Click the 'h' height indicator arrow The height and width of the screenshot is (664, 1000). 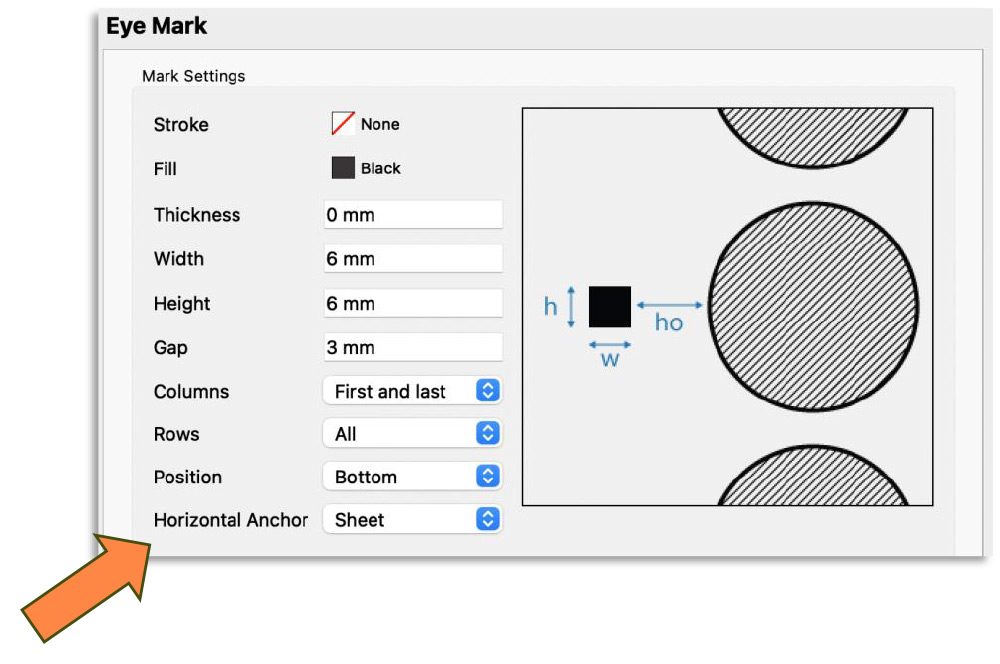pyautogui.click(x=571, y=306)
